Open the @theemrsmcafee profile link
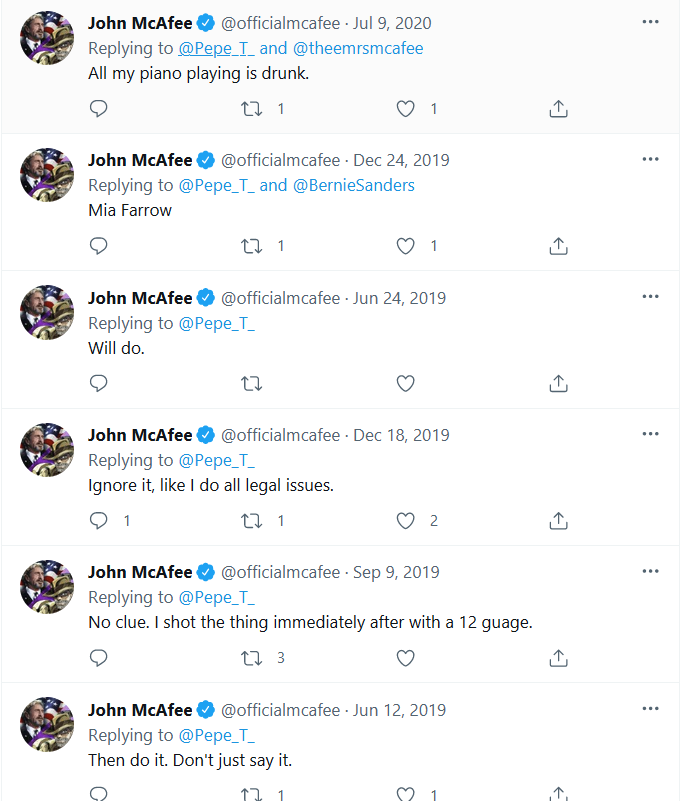The width and height of the screenshot is (680, 801). 358,48
